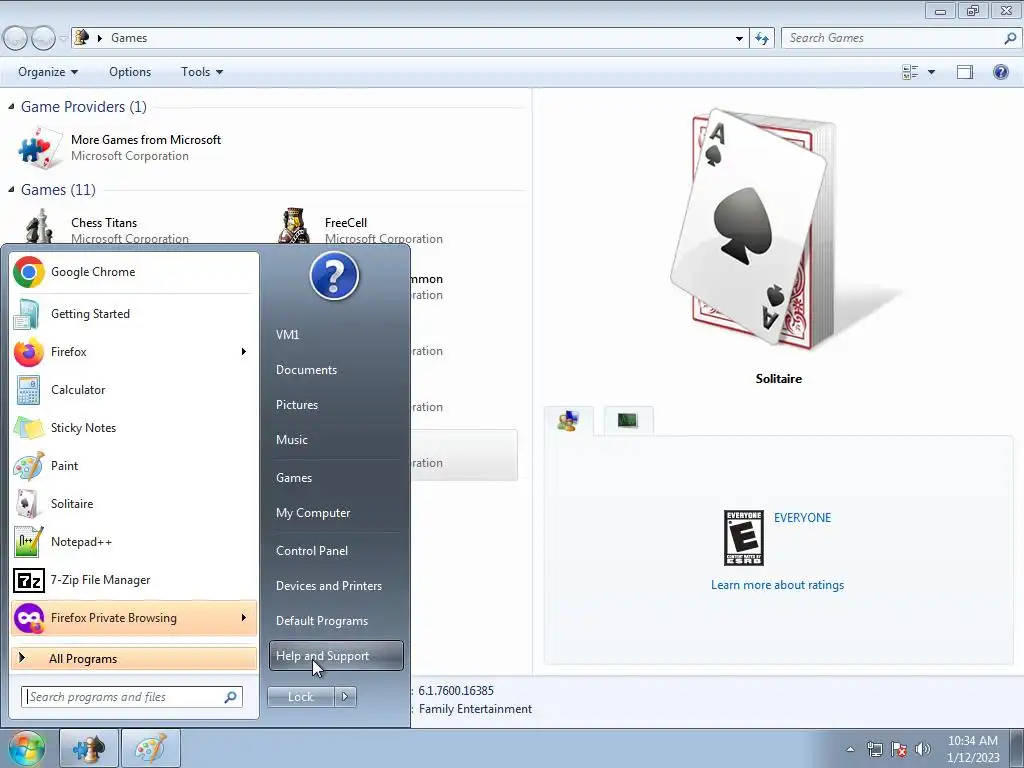The height and width of the screenshot is (768, 1024).
Task: Click the ESRB Everyone rating icon
Action: 744,538
